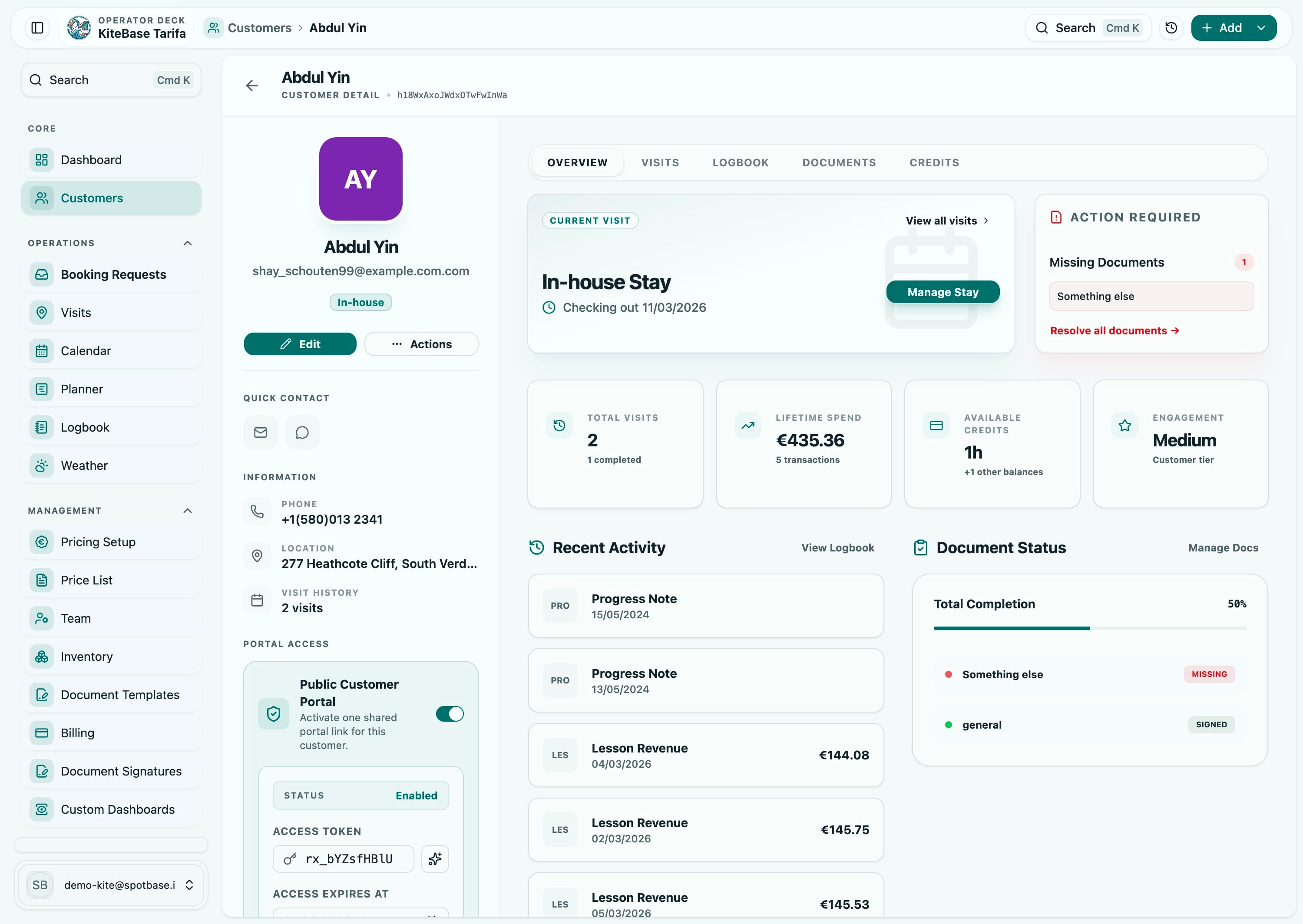This screenshot has width=1303, height=924.
Task: Click the Total Completion progress bar
Action: click(1090, 628)
